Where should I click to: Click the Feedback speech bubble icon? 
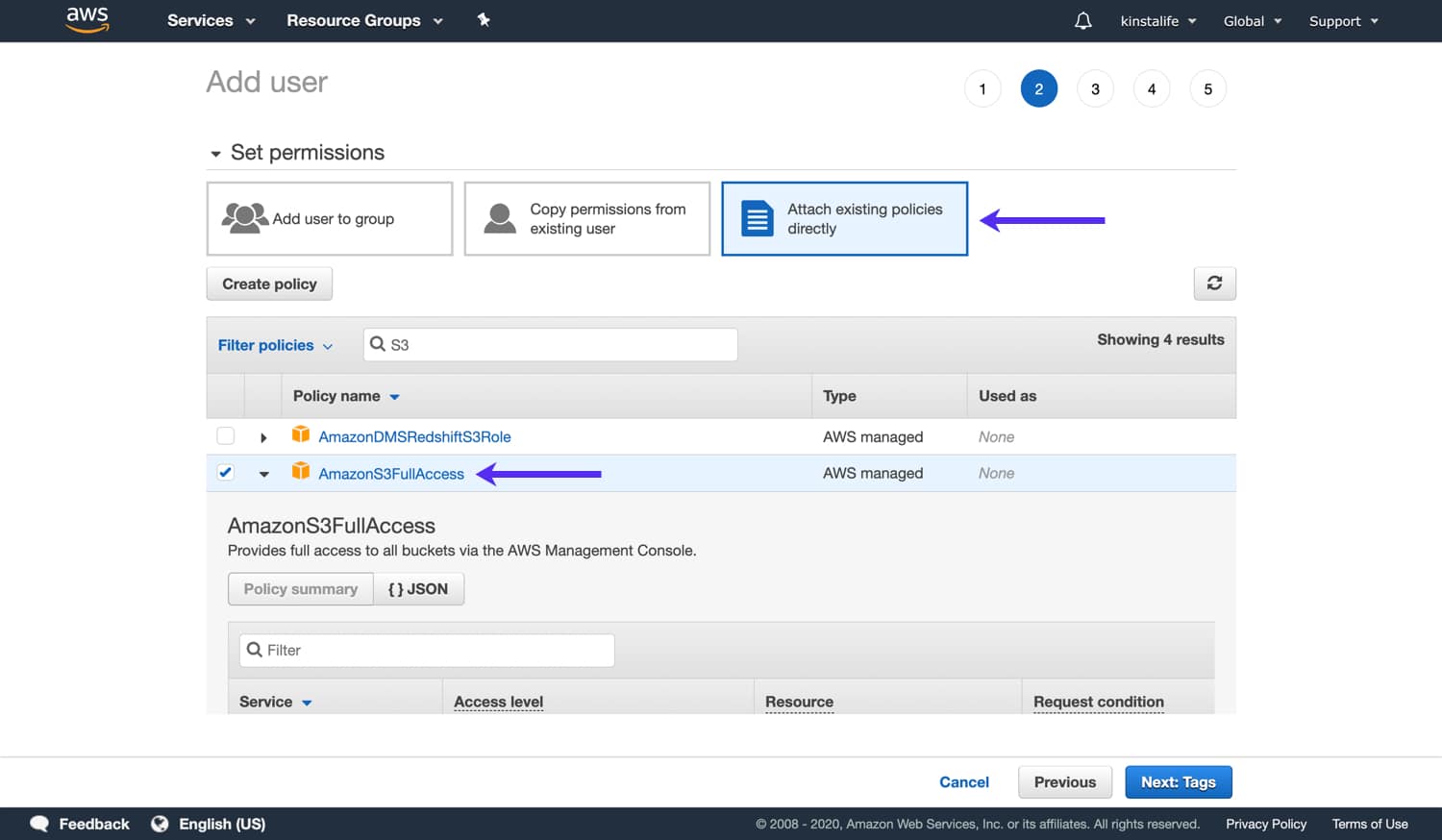38,824
